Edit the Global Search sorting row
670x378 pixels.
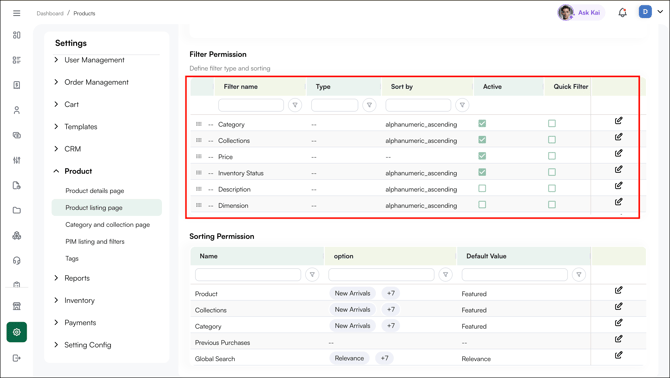[618, 355]
